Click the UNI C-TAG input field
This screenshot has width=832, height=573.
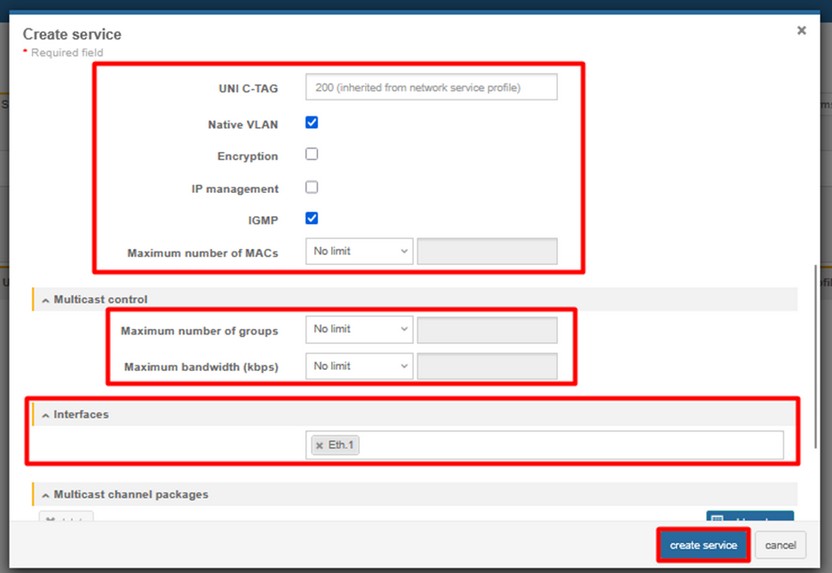click(x=431, y=88)
